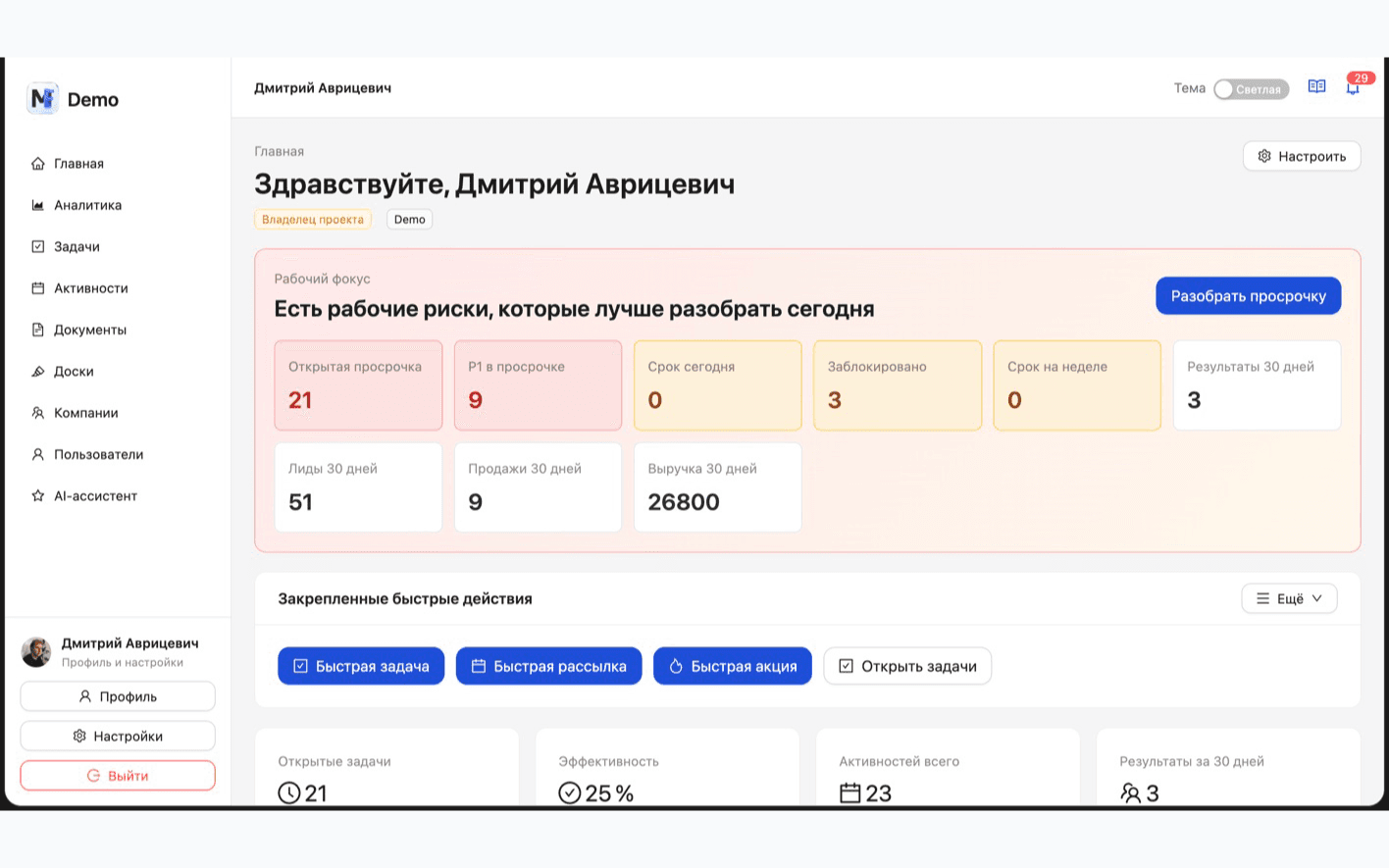Viewport: 1389px width, 868px height.
Task: Open the Результаты 30 дней card in focus panel
Action: [1257, 385]
